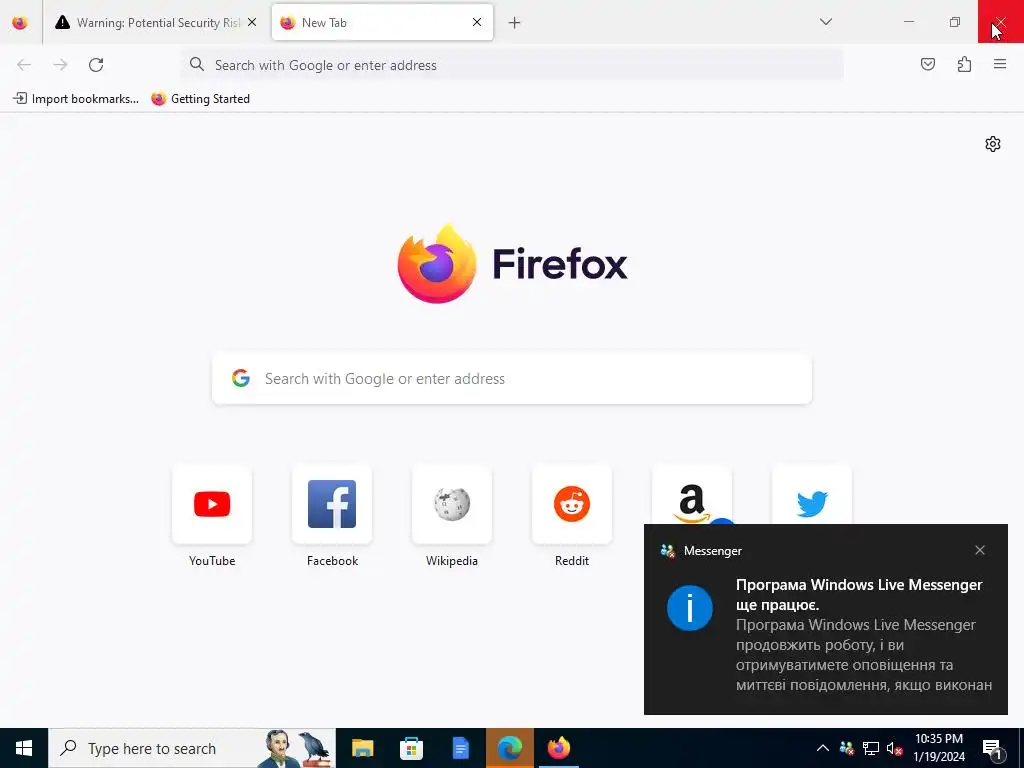Open the Twitter shortcut tile
This screenshot has height=768, width=1024.
tap(812, 495)
